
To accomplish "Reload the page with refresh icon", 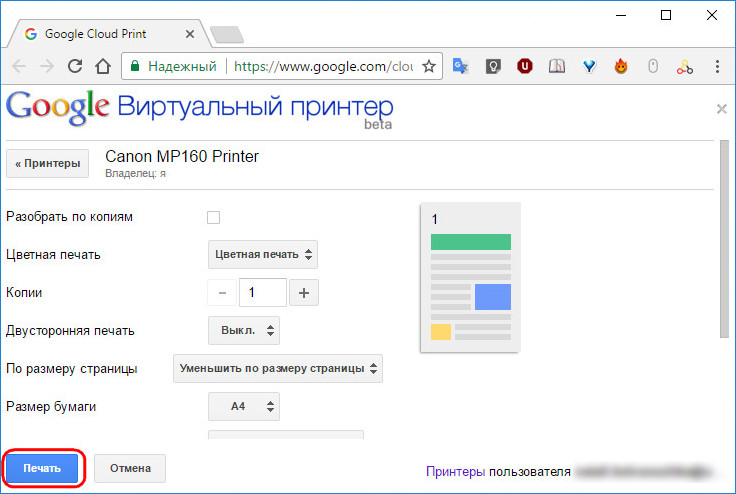I will click(x=75, y=66).
